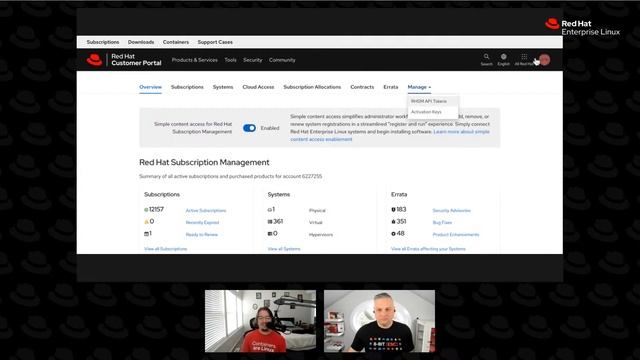Switch to the Subscriptions tab under the header
Viewport: 640px width, 360px height.
coord(187,87)
